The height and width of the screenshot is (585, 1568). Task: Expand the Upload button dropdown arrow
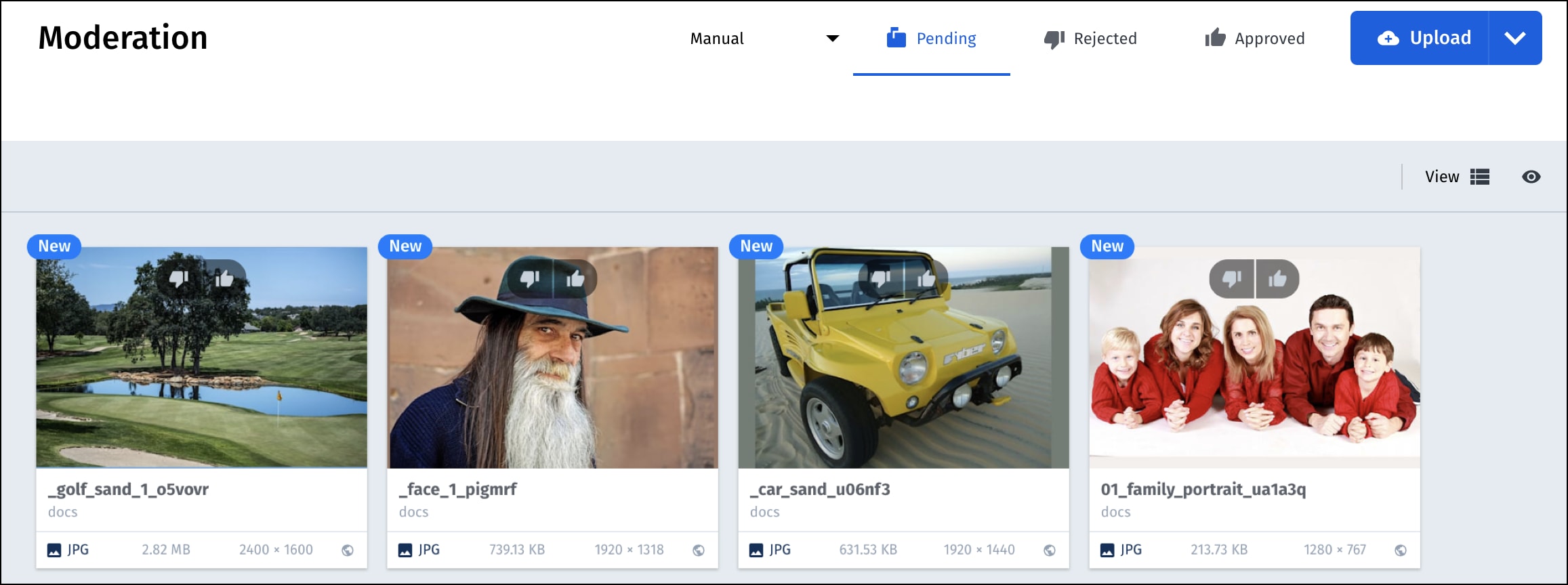click(1515, 38)
